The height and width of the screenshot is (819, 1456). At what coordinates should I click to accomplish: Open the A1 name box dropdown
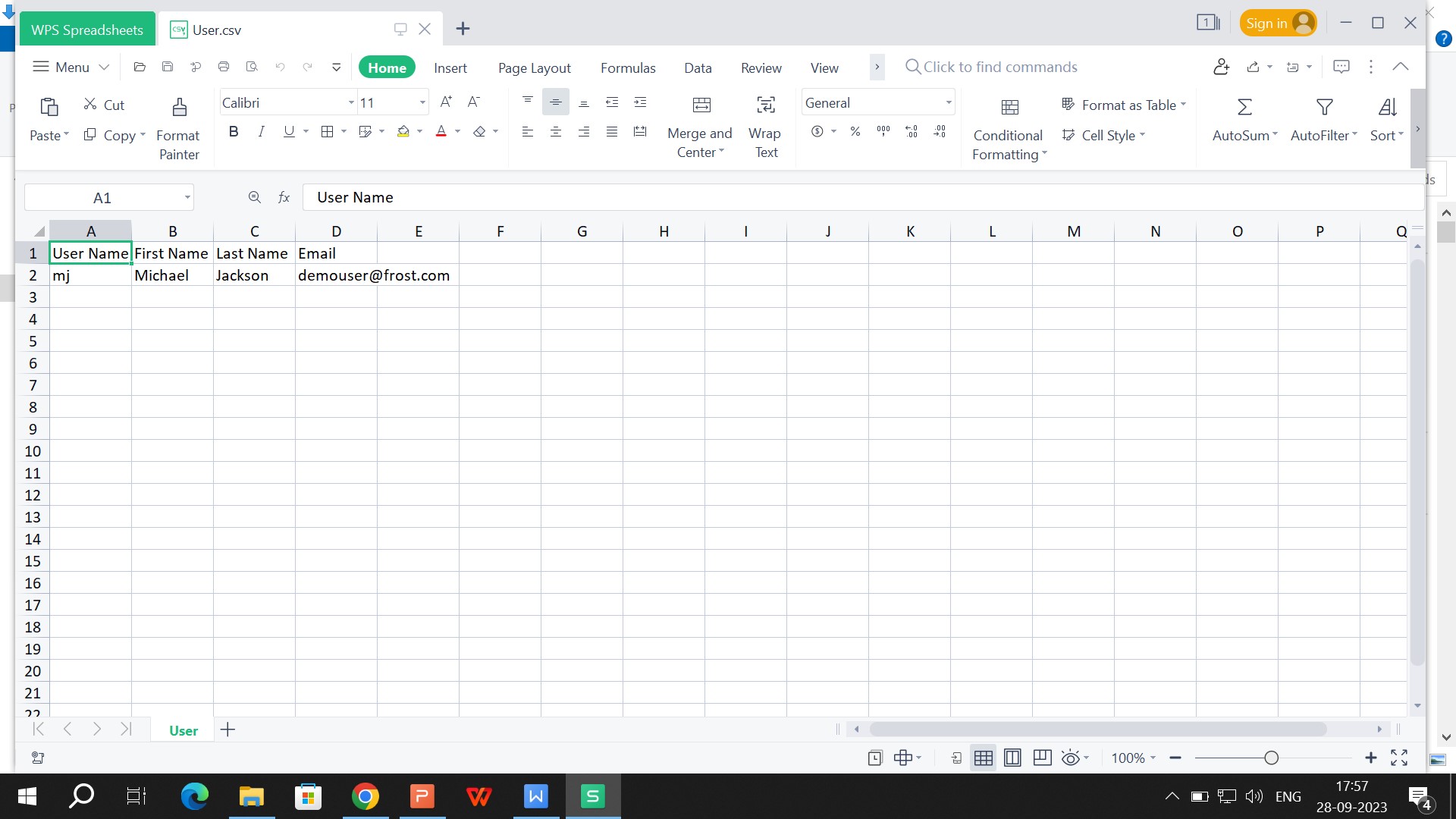point(187,198)
